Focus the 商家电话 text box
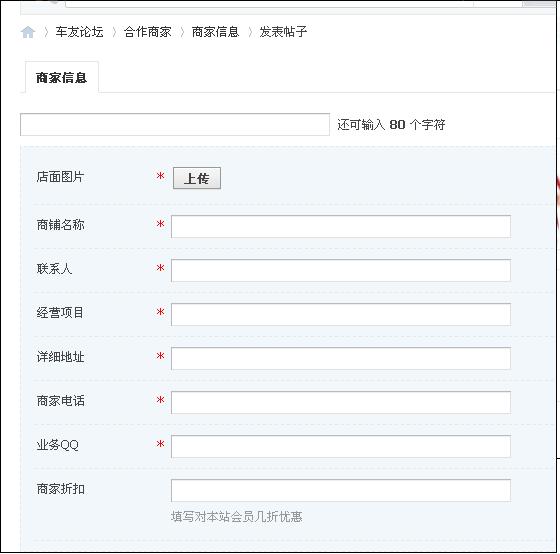The image size is (560, 554). (341, 403)
